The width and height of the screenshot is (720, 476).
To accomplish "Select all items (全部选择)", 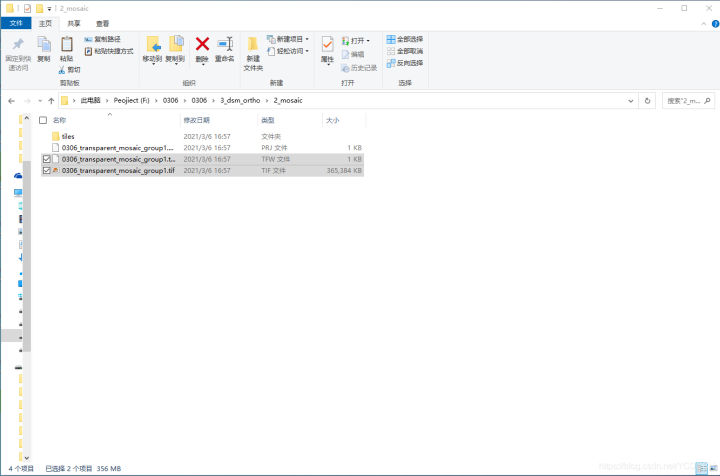I will click(x=405, y=39).
